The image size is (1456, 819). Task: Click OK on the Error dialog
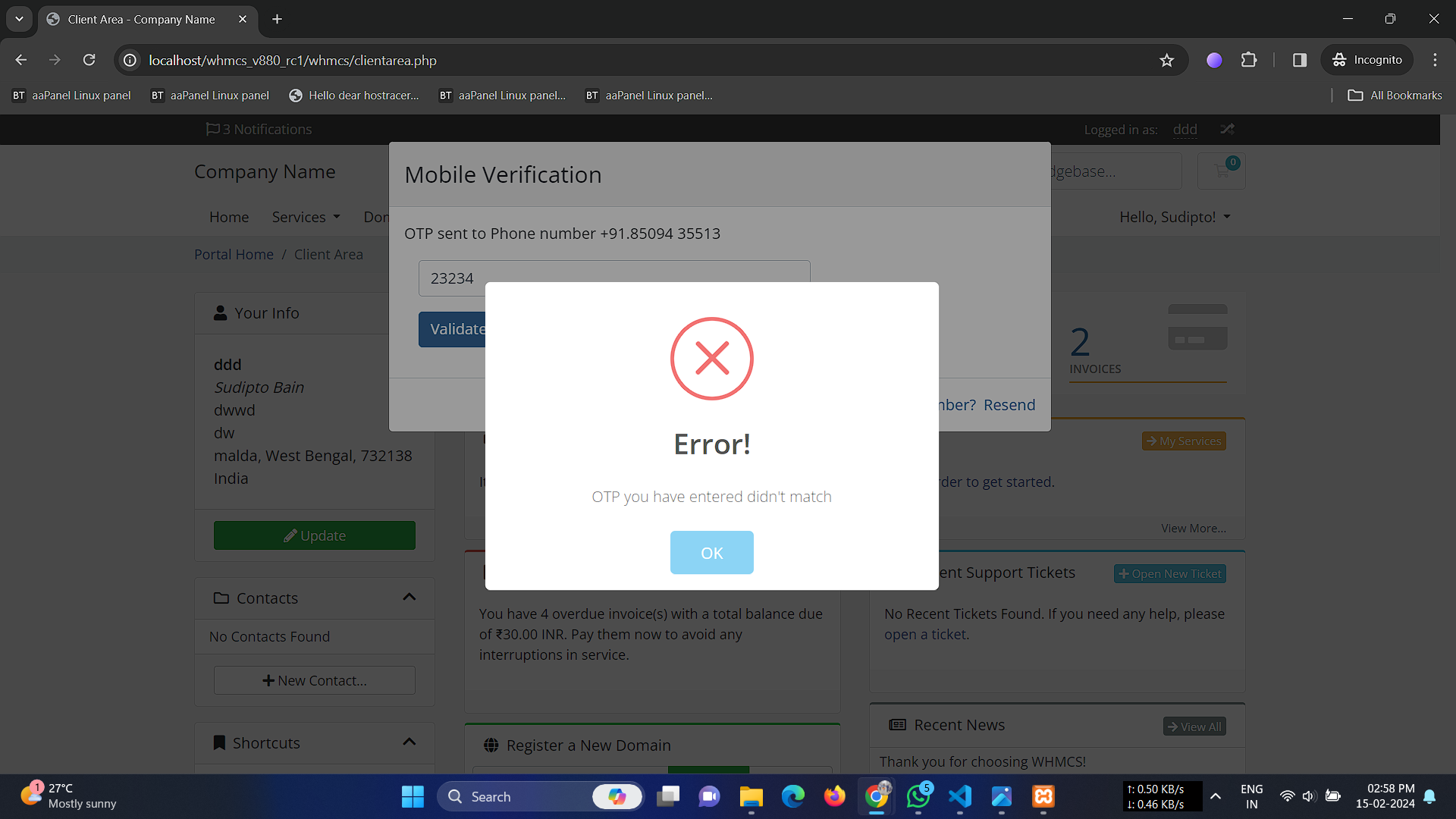pyautogui.click(x=711, y=553)
